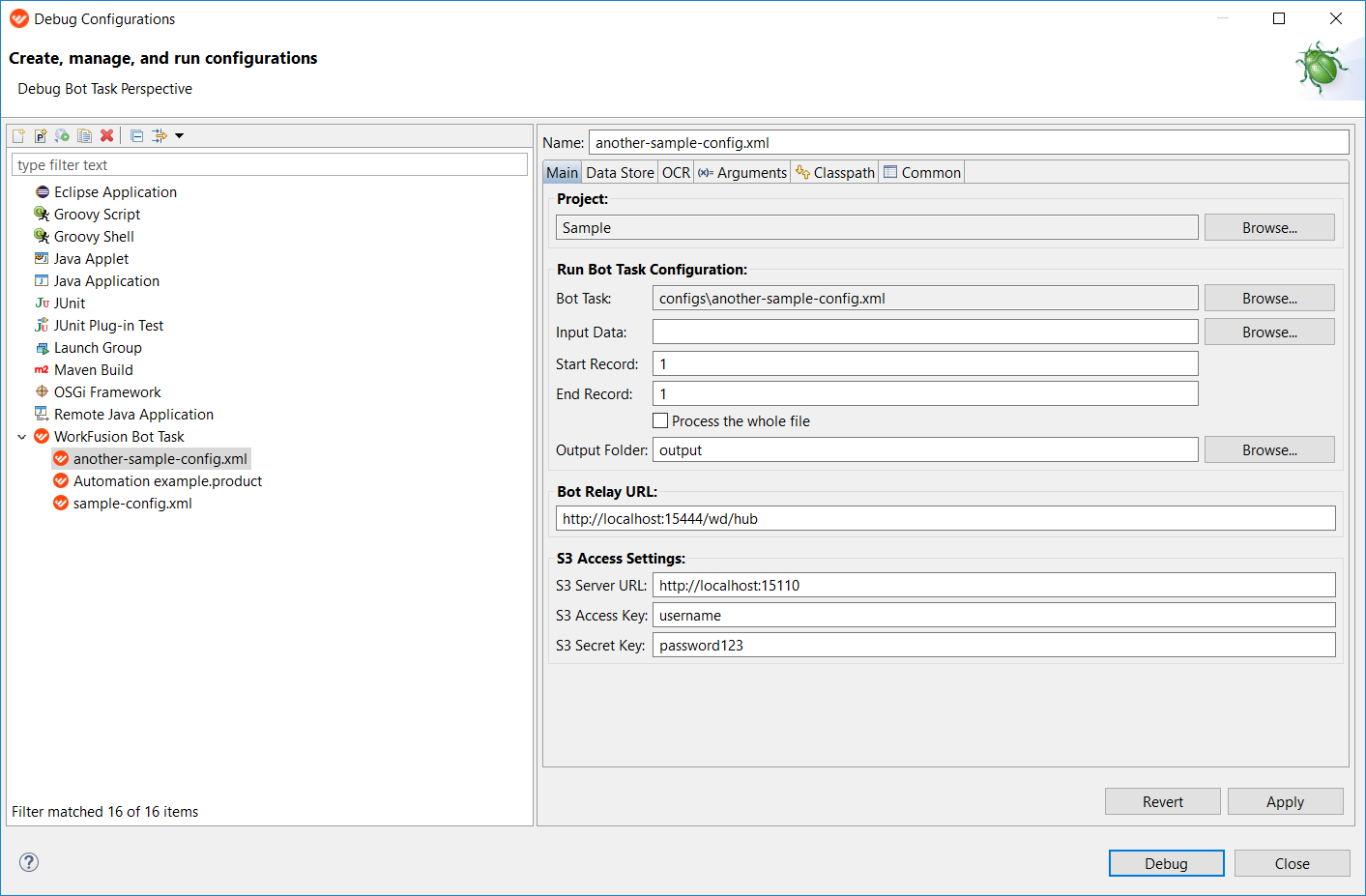
Task: Click the Revert button
Action: tap(1163, 802)
